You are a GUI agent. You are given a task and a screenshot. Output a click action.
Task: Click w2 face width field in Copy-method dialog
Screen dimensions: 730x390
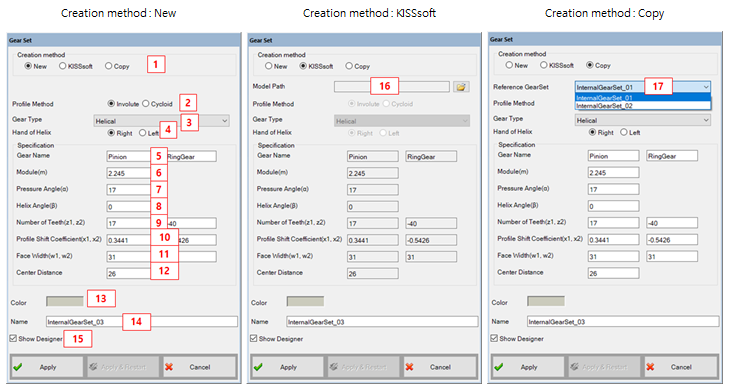(672, 256)
